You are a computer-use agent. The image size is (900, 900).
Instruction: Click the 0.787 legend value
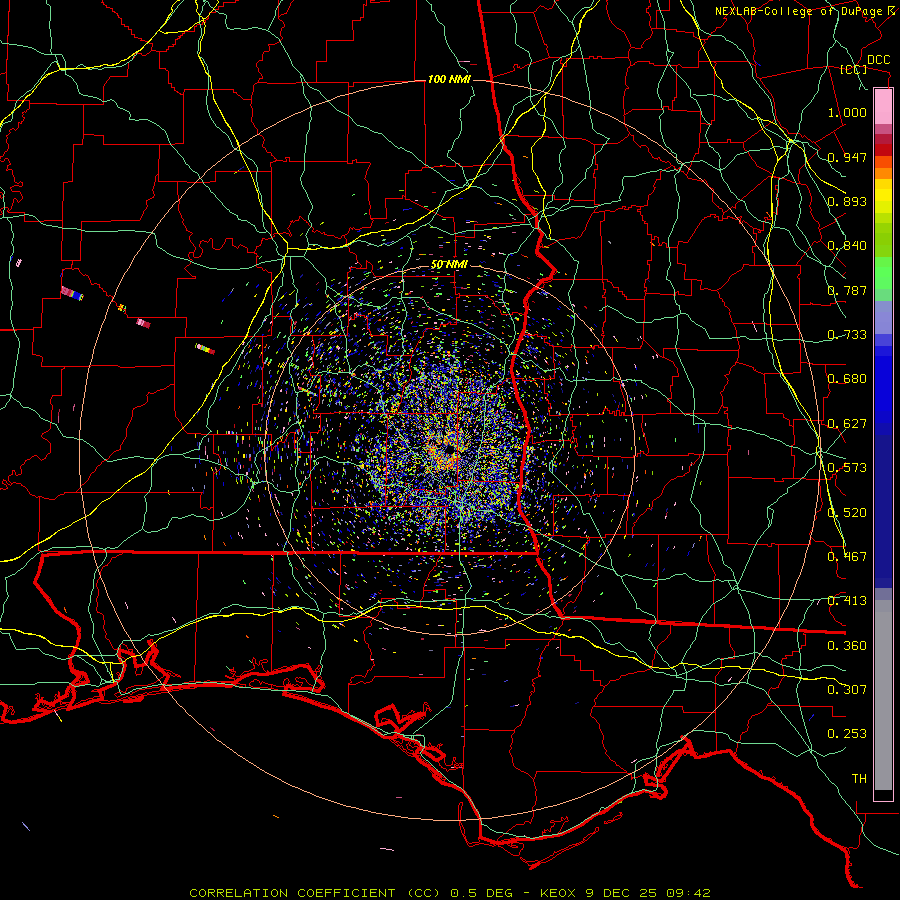(847, 290)
